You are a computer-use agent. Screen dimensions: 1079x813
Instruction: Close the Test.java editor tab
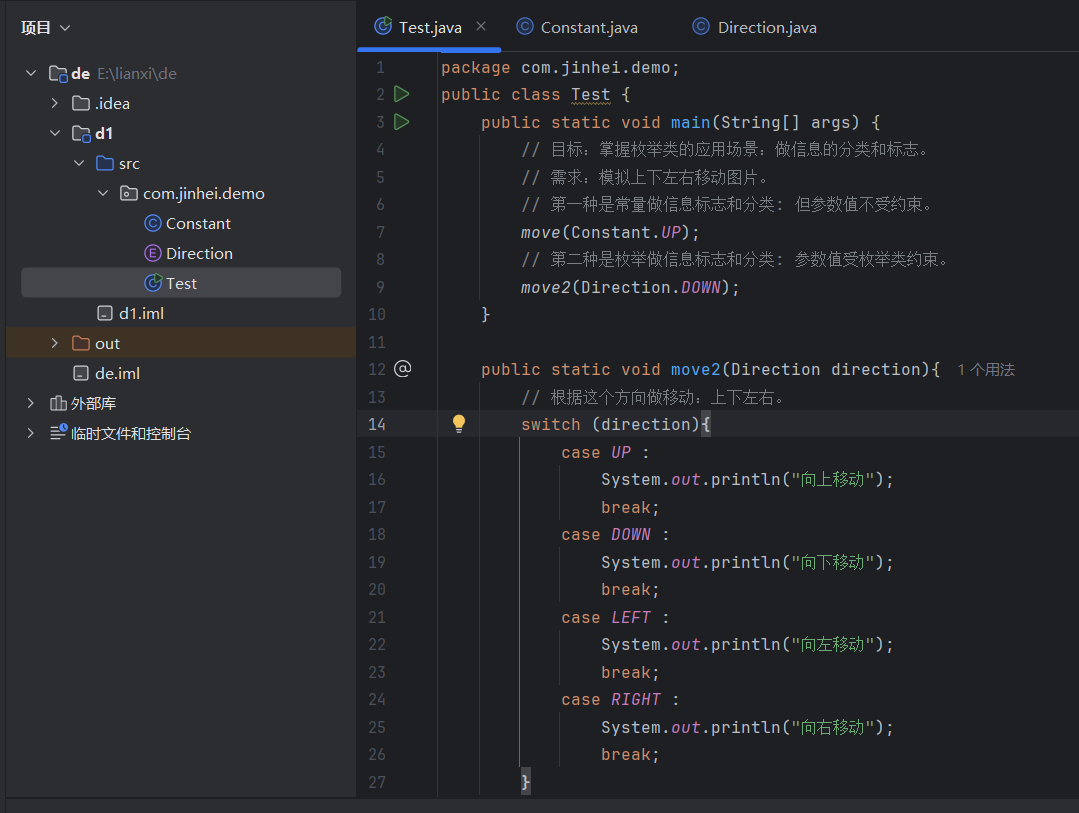(x=481, y=26)
